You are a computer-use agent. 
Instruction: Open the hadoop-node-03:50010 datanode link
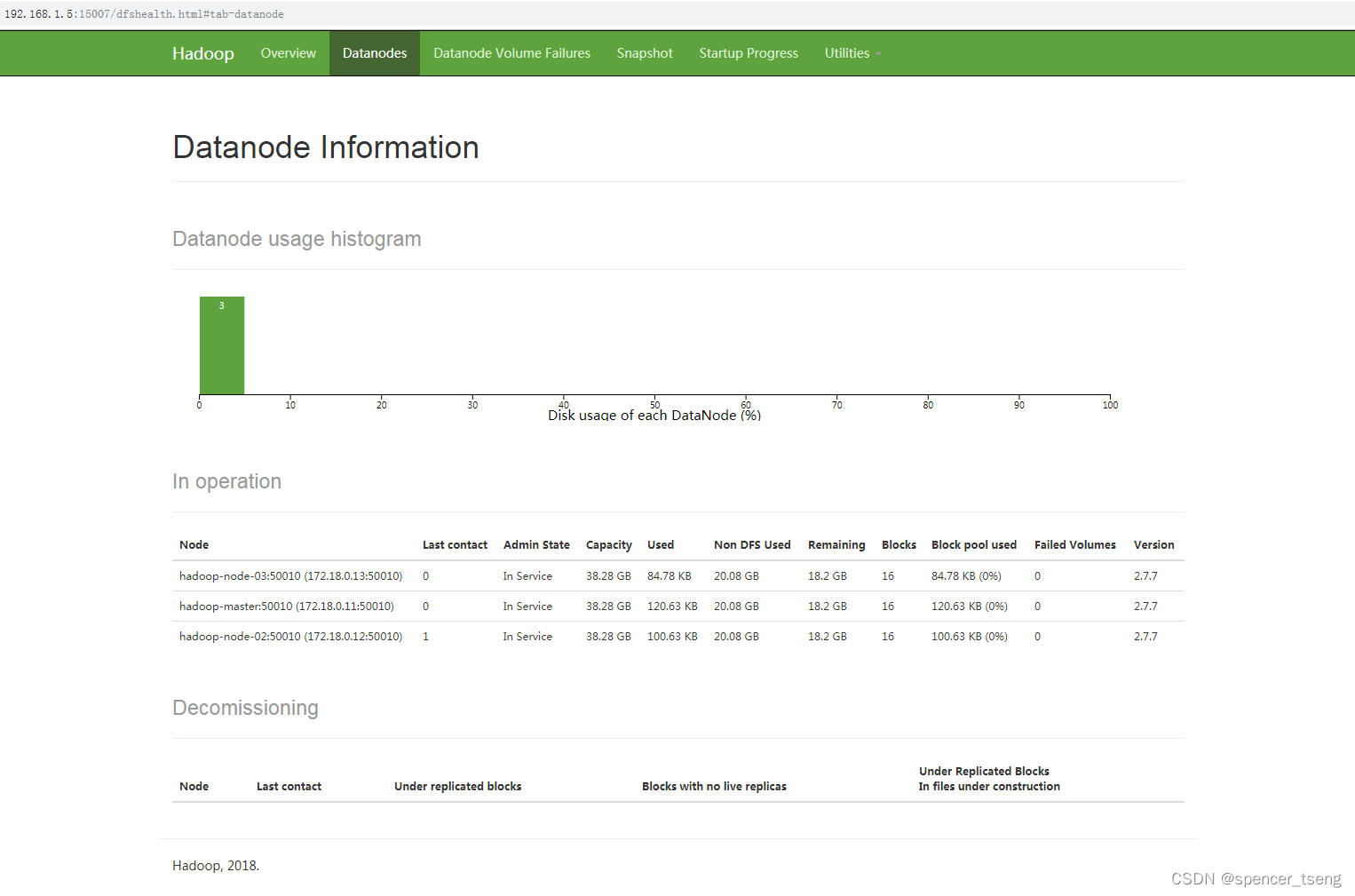coord(290,575)
